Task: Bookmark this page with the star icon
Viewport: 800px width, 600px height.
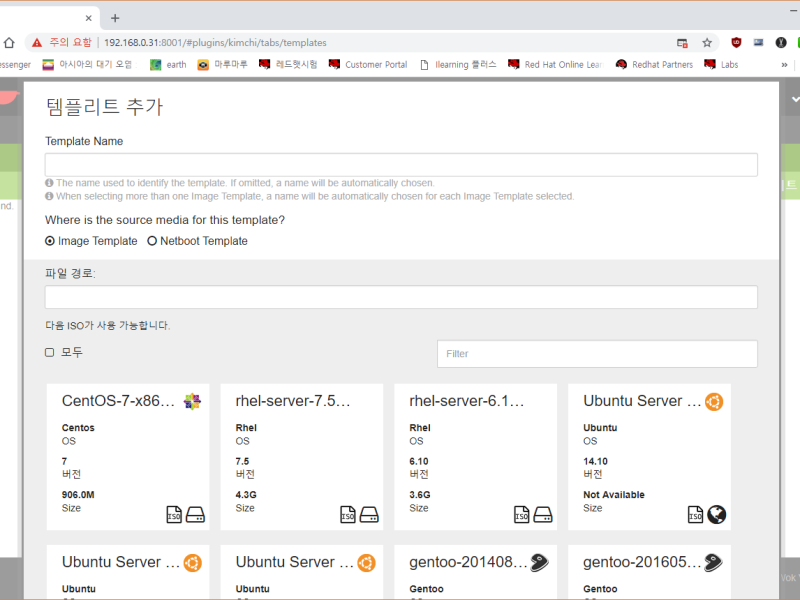Action: coord(707,43)
